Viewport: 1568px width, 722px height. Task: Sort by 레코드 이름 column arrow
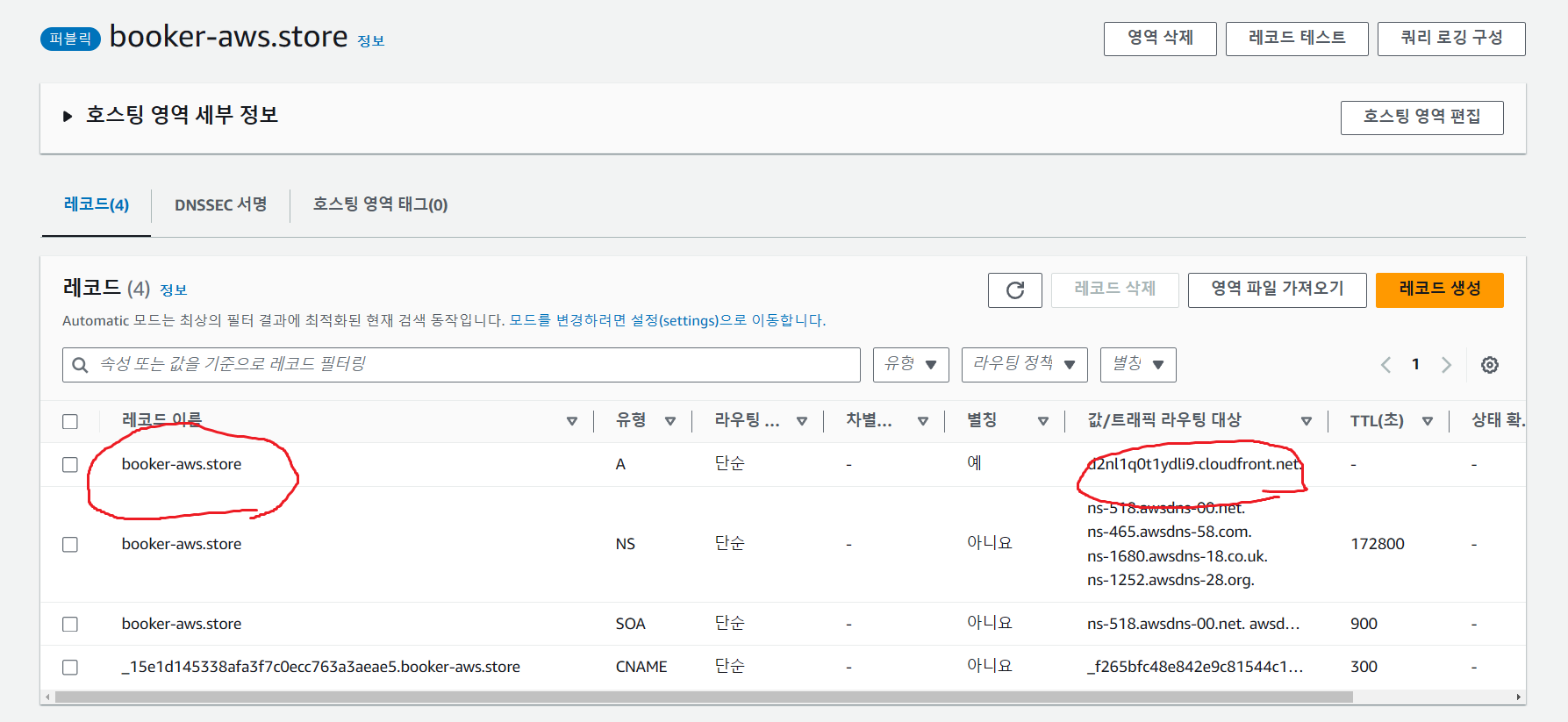pyautogui.click(x=572, y=421)
